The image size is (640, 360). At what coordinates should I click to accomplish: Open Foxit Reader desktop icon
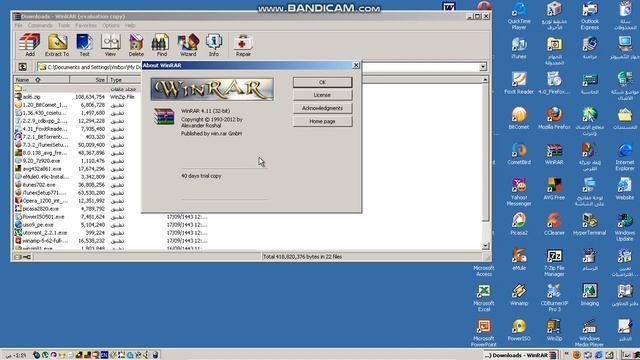click(x=519, y=83)
